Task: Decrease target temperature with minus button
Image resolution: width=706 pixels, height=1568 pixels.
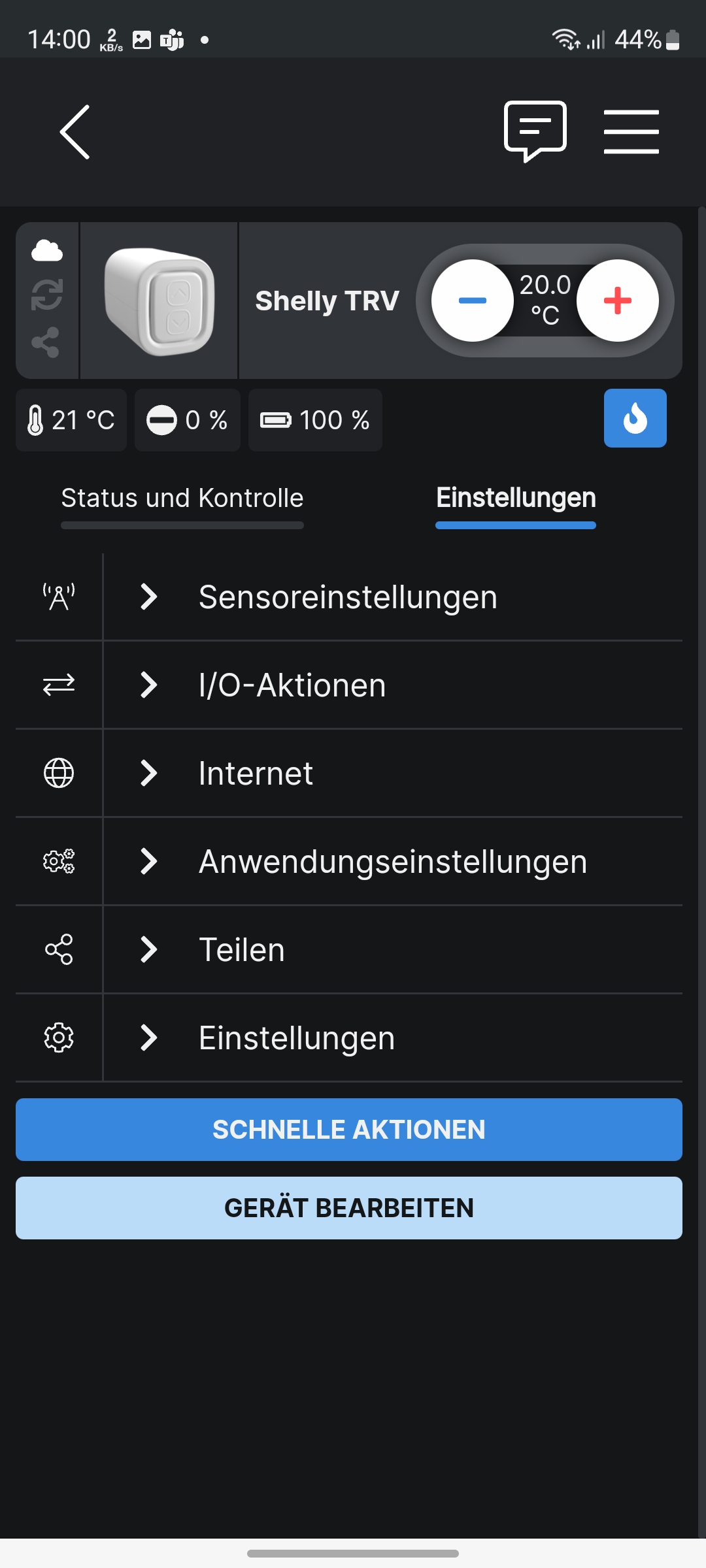Action: coord(472,301)
